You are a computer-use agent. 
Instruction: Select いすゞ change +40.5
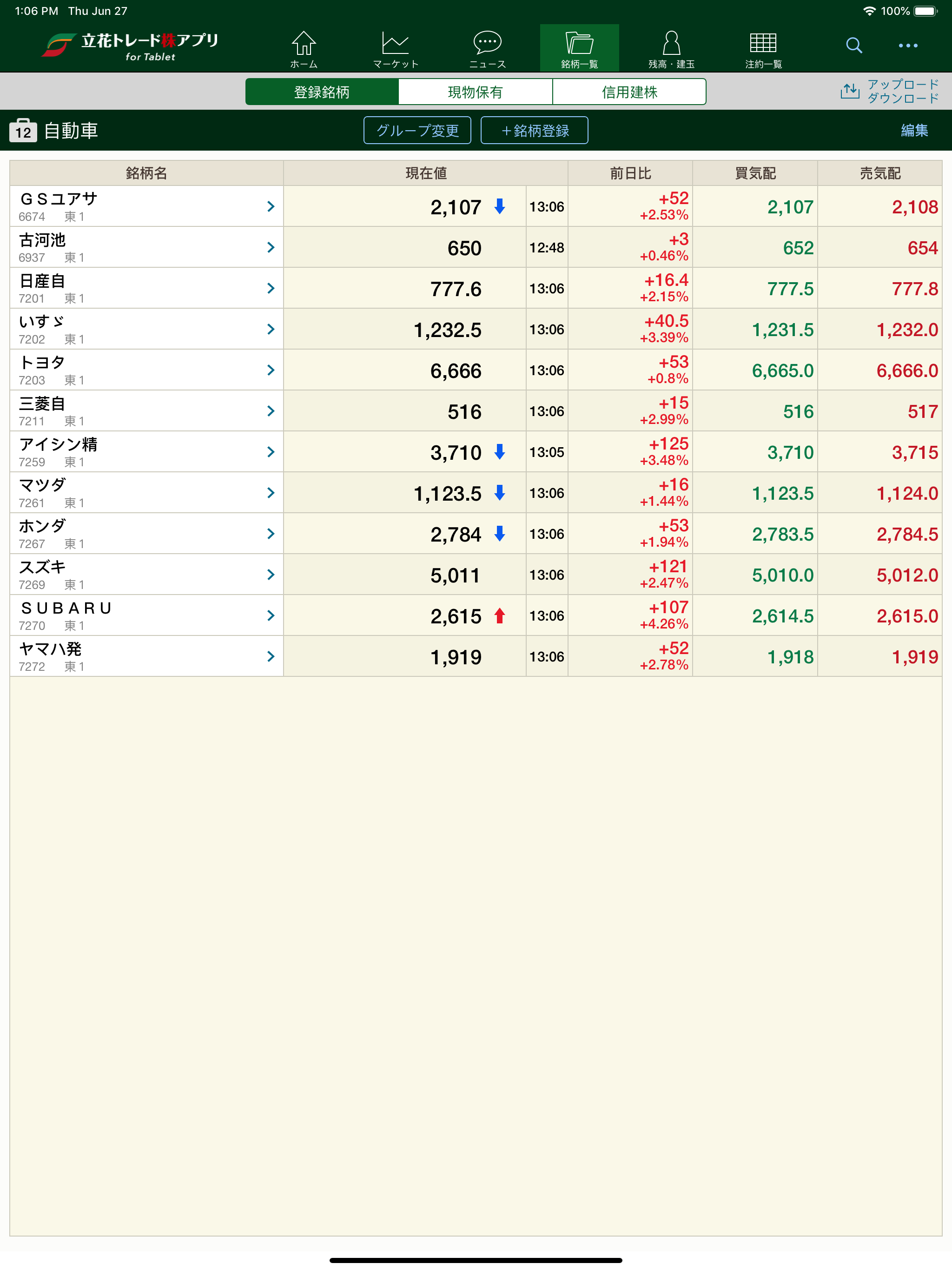[x=666, y=321]
